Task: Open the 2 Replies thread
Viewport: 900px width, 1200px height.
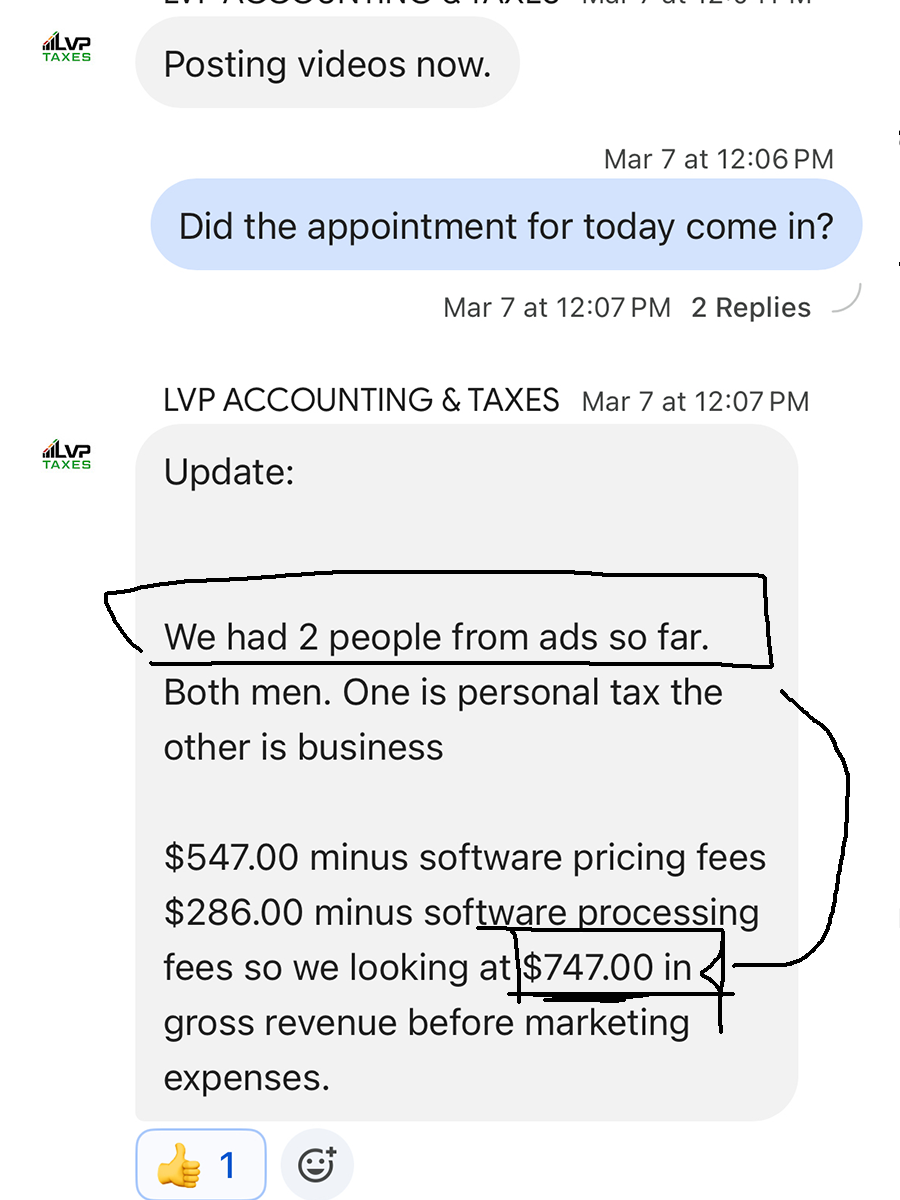Action: click(x=751, y=307)
